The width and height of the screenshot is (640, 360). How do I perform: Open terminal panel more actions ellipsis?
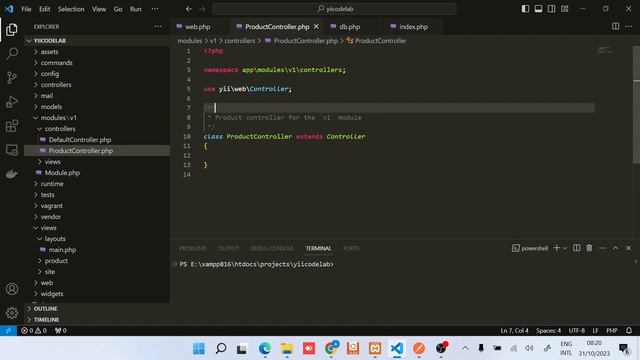(x=602, y=248)
